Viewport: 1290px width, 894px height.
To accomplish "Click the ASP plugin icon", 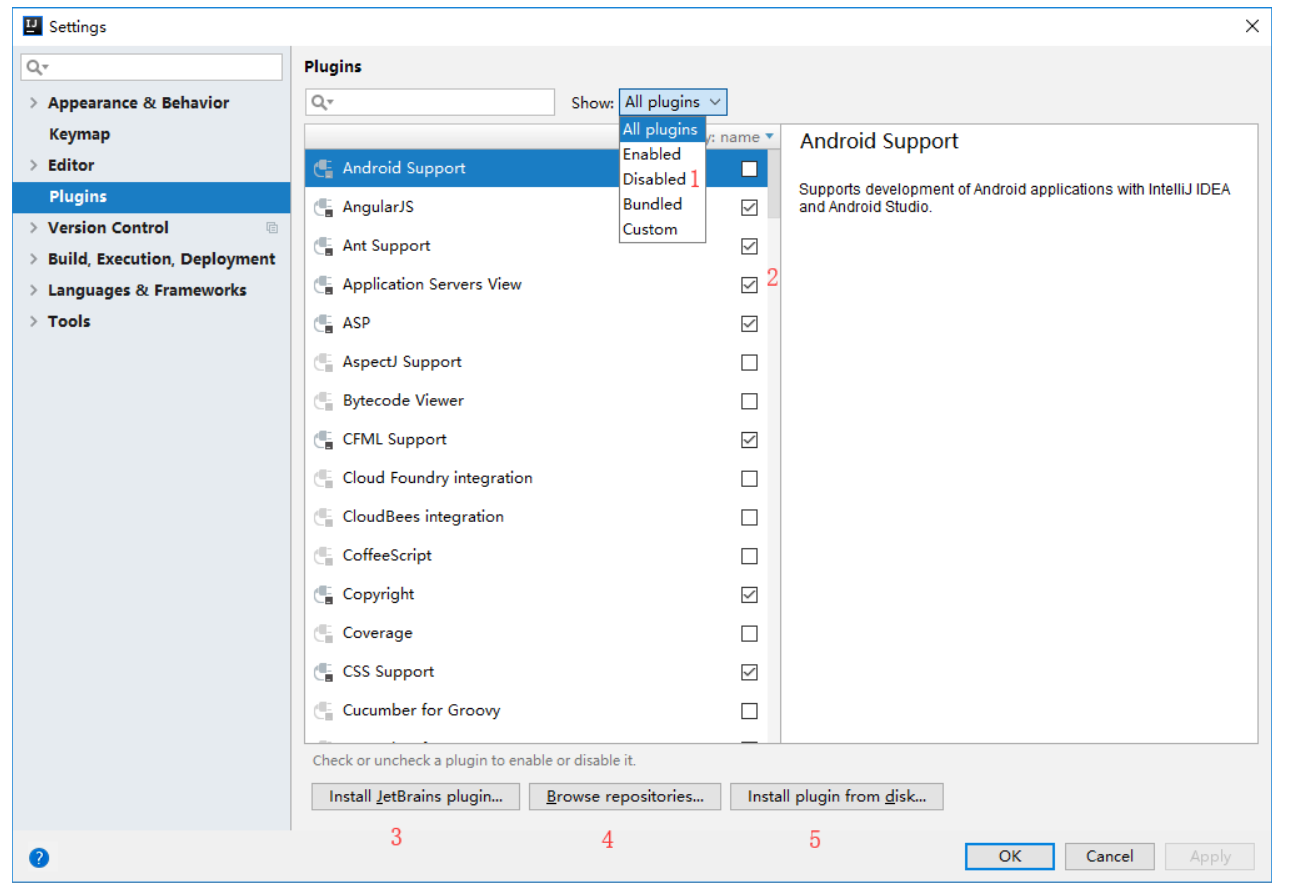I will tap(323, 323).
